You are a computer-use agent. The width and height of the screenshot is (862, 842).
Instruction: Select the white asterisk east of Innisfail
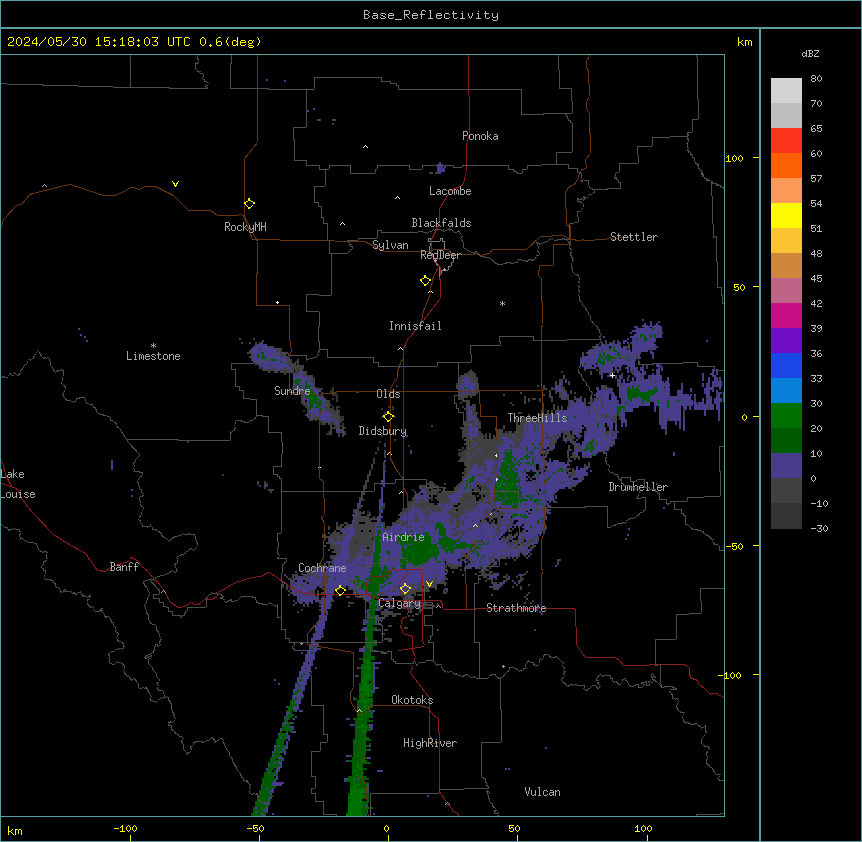pyautogui.click(x=502, y=303)
